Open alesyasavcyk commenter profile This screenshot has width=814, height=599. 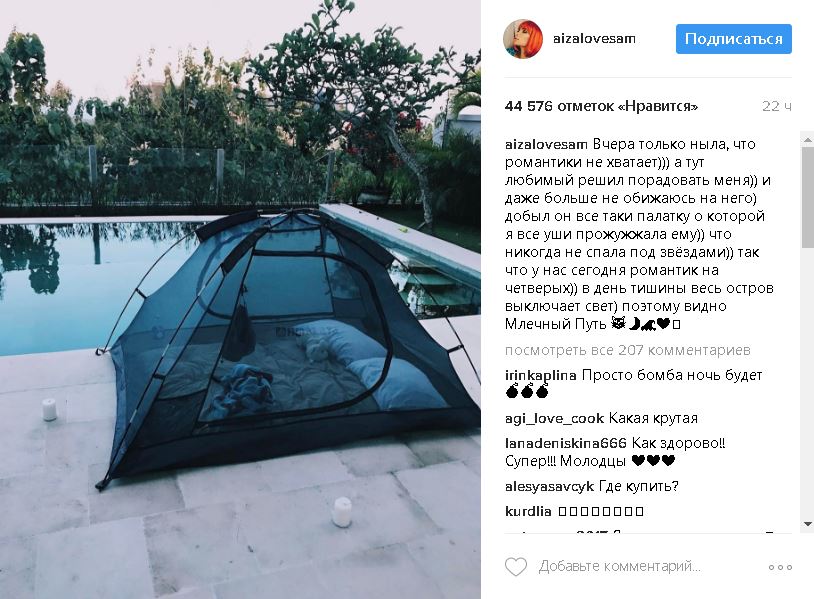(x=549, y=486)
